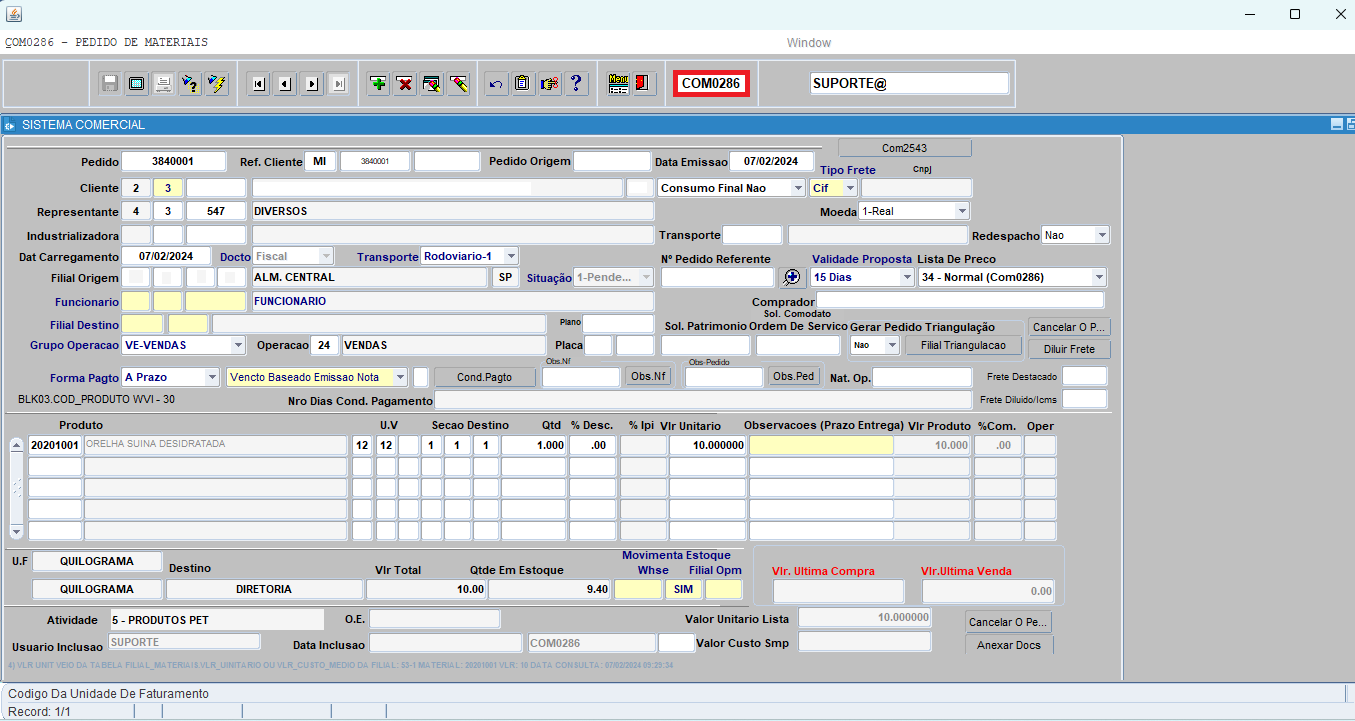Open the Consumo Final Nao dropdown
This screenshot has height=721, width=1355.
click(x=797, y=188)
